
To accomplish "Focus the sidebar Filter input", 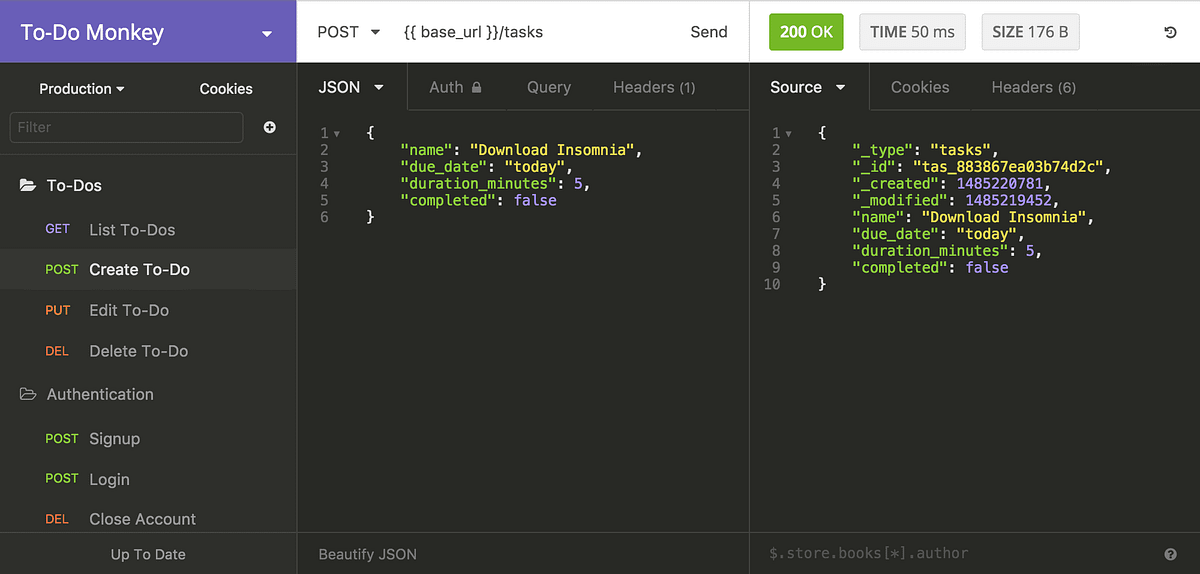I will pos(126,127).
